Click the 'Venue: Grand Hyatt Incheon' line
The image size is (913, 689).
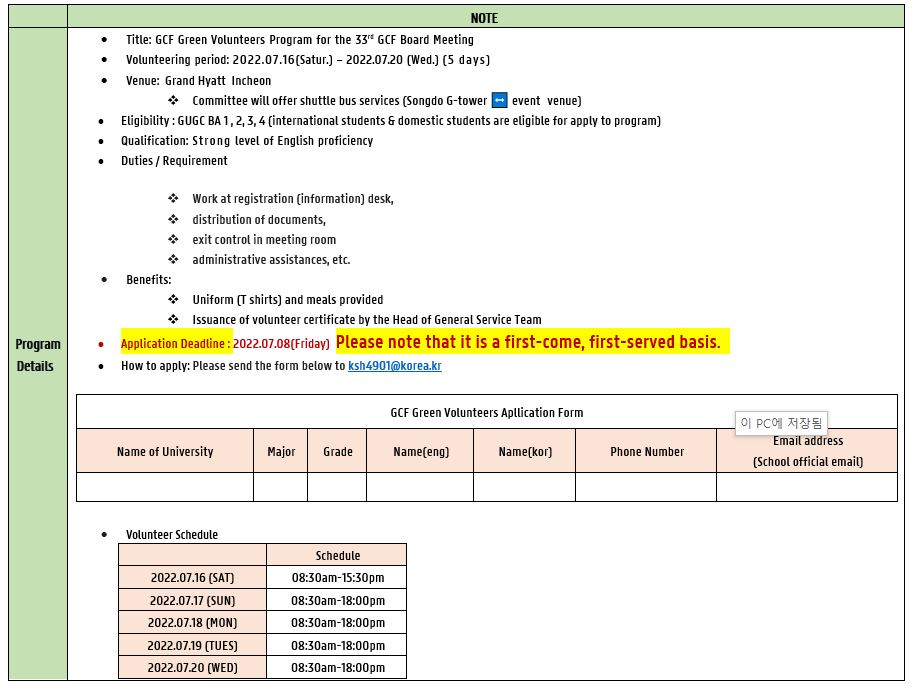click(199, 80)
